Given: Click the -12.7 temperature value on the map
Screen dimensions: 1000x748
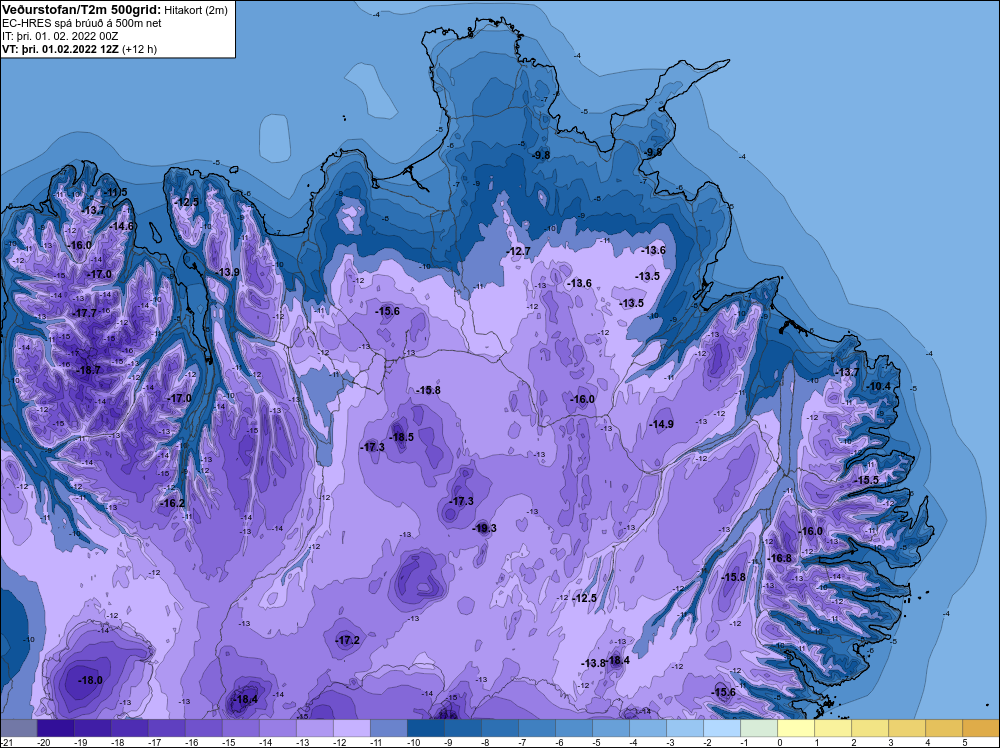Looking at the screenshot, I should click(x=518, y=251).
